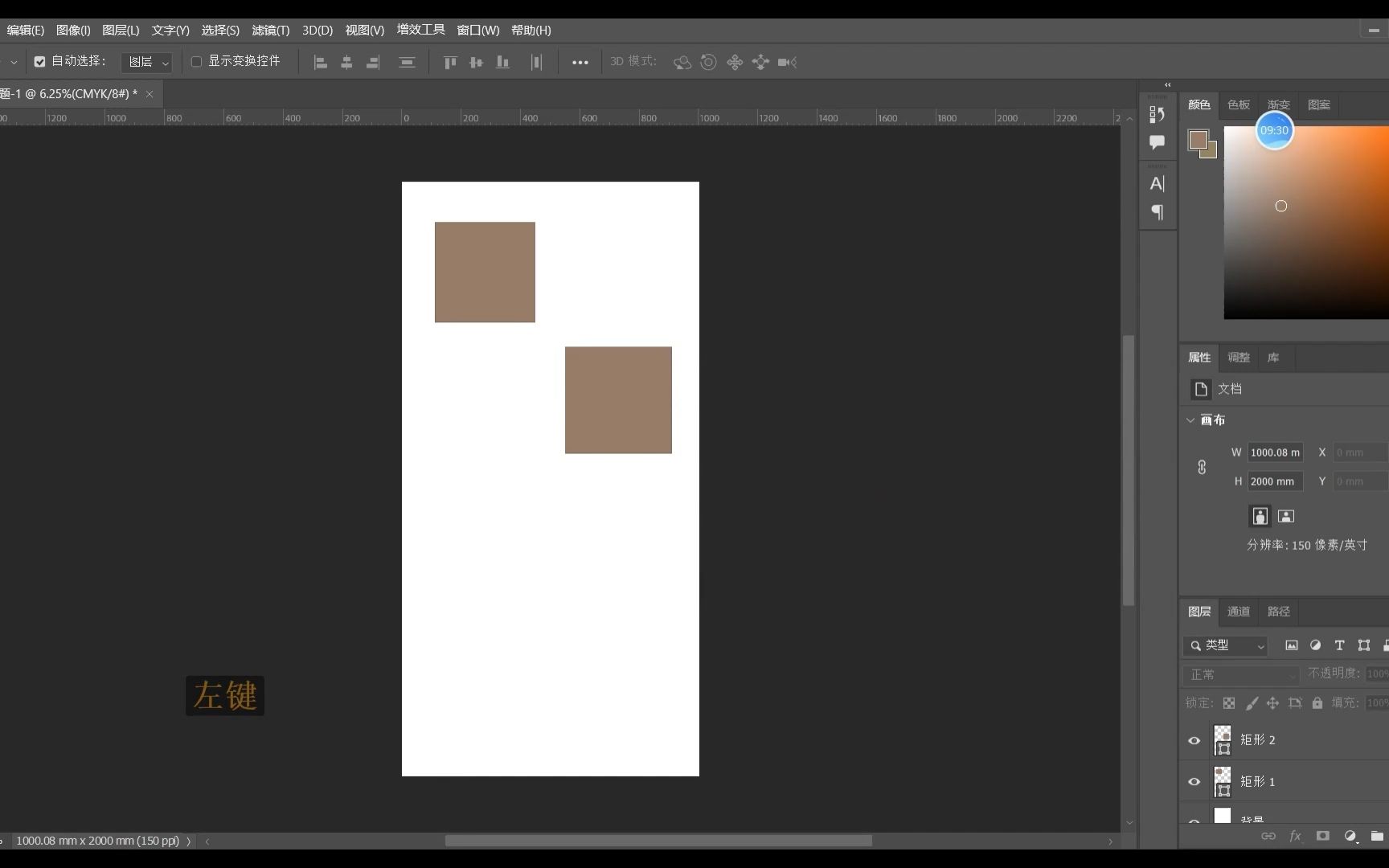Pick a color in the color field
Viewport: 1389px width, 868px height.
pos(1306,222)
